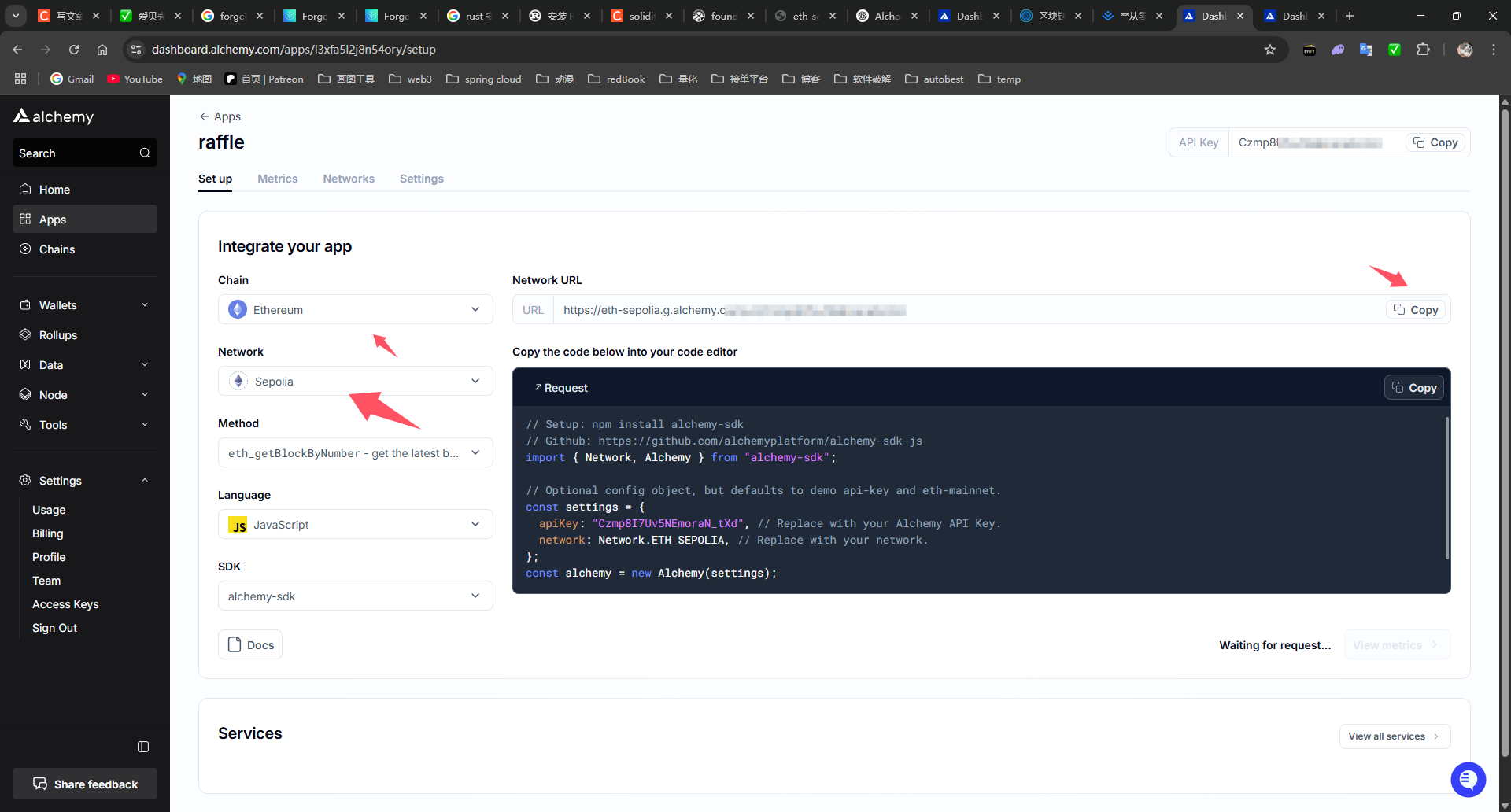Open the Chrome three-dot menu
This screenshot has width=1511, height=812.
click(x=1494, y=50)
